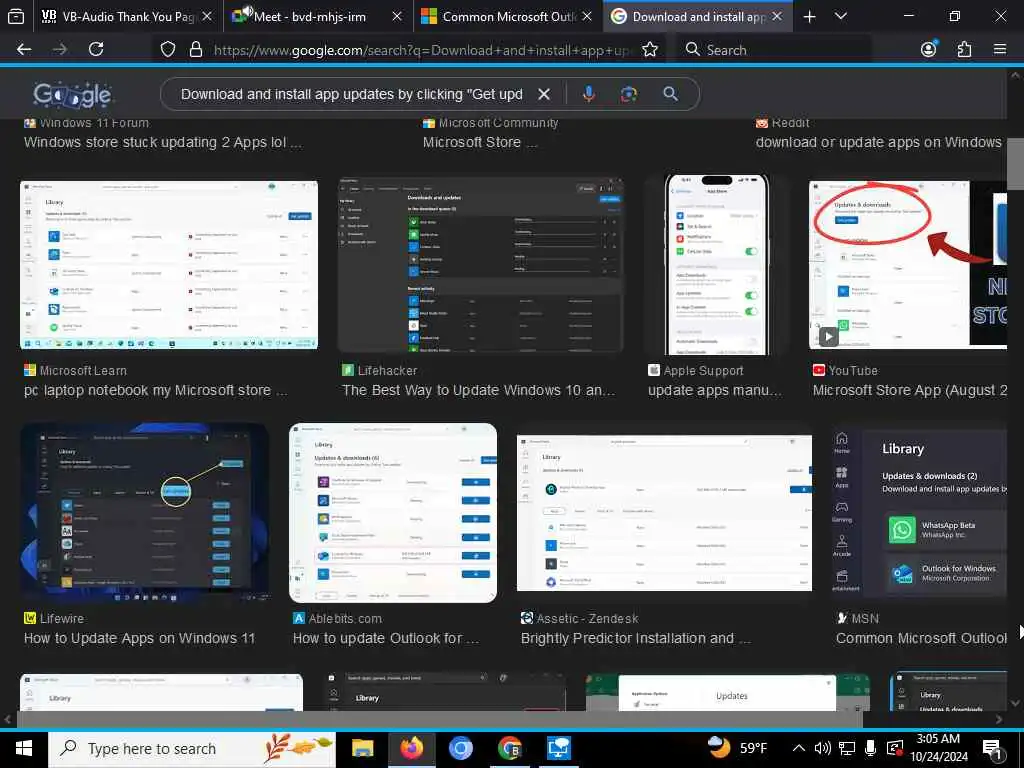Submit the search with the magnifier icon
1024x768 pixels.
pos(670,94)
